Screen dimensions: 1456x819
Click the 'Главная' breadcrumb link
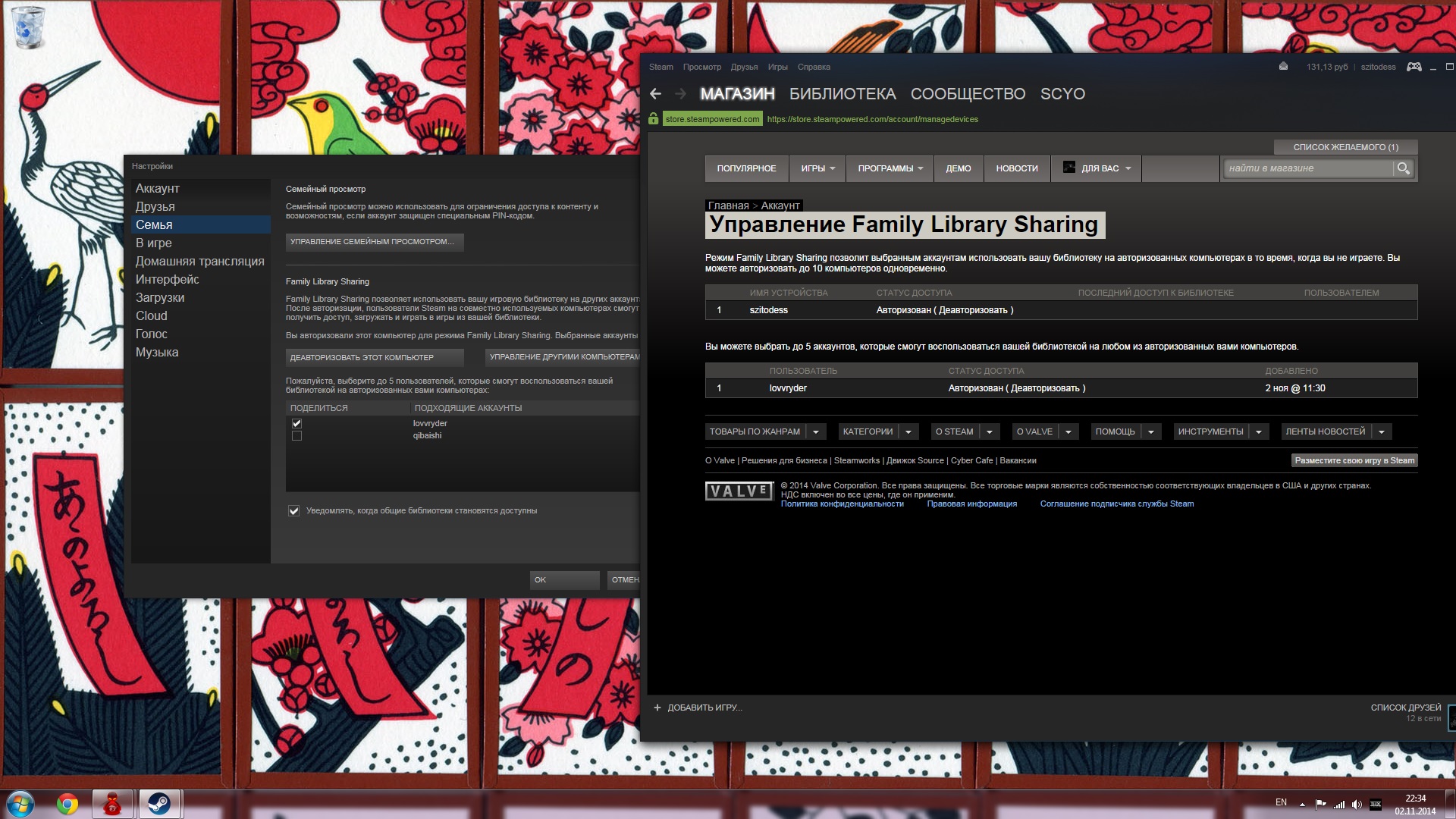pyautogui.click(x=728, y=206)
